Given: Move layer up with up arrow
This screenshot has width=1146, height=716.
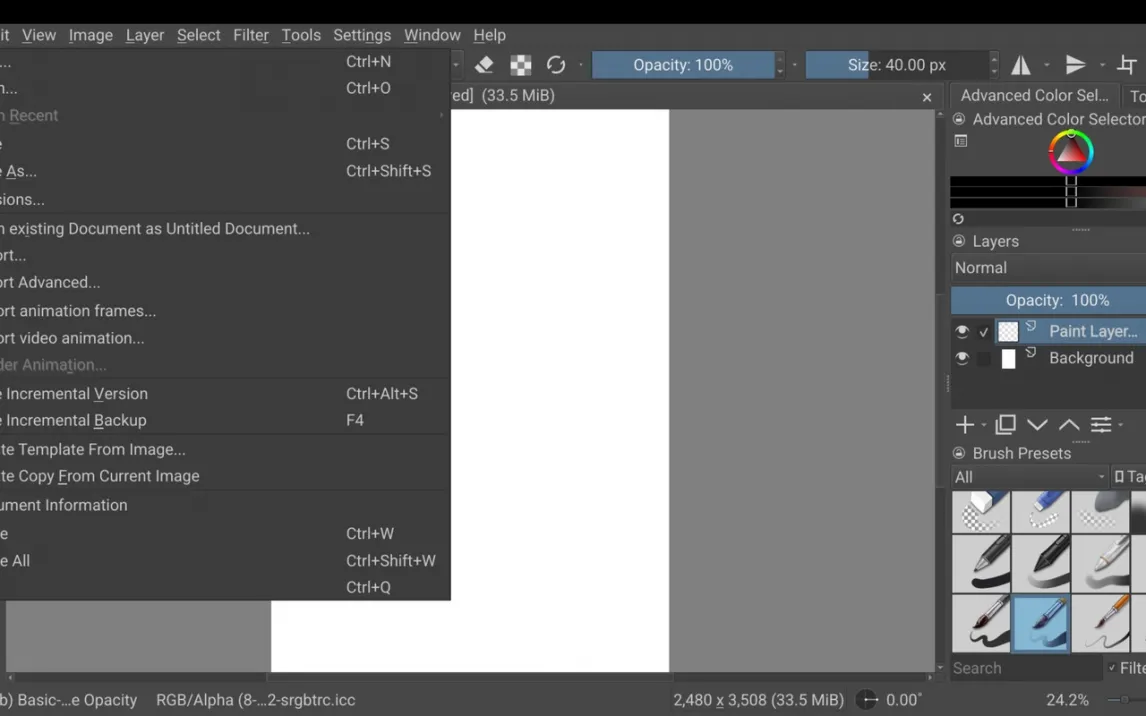Looking at the screenshot, I should pyautogui.click(x=1069, y=425).
